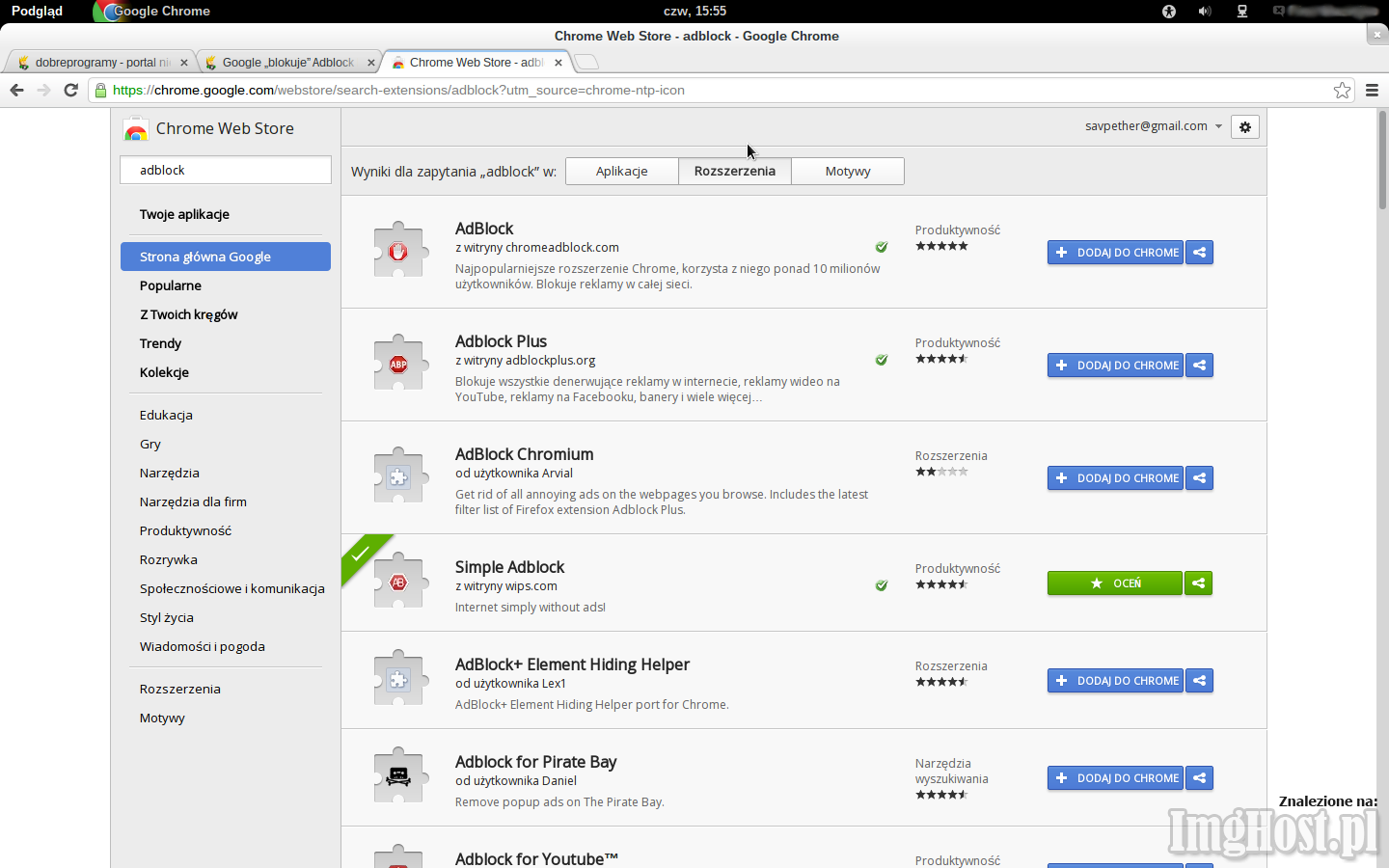The width and height of the screenshot is (1389, 868).
Task: Open the Podgląd activities menu
Action: 37,12
